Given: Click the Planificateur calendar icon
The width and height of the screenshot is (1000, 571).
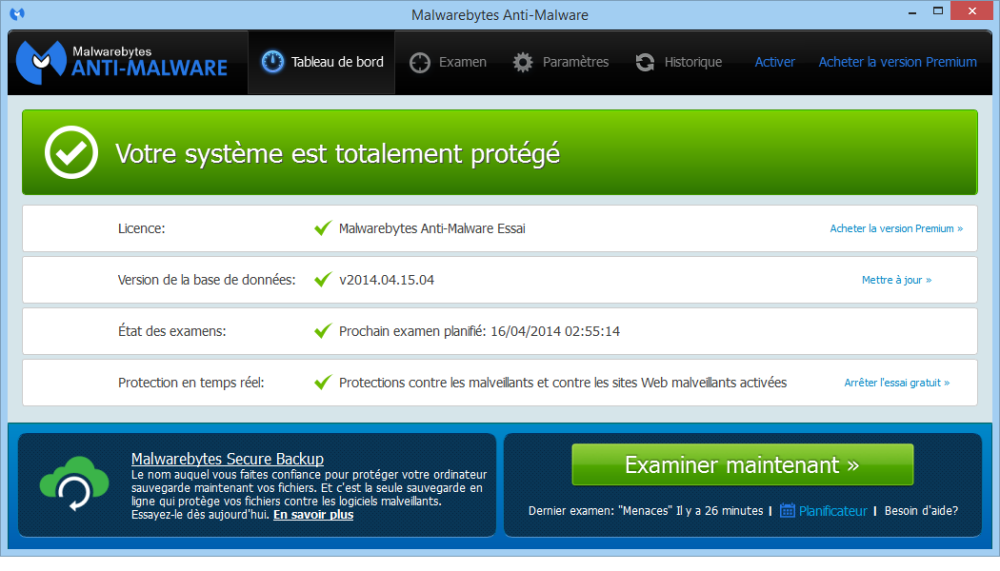Looking at the screenshot, I should pyautogui.click(x=787, y=510).
